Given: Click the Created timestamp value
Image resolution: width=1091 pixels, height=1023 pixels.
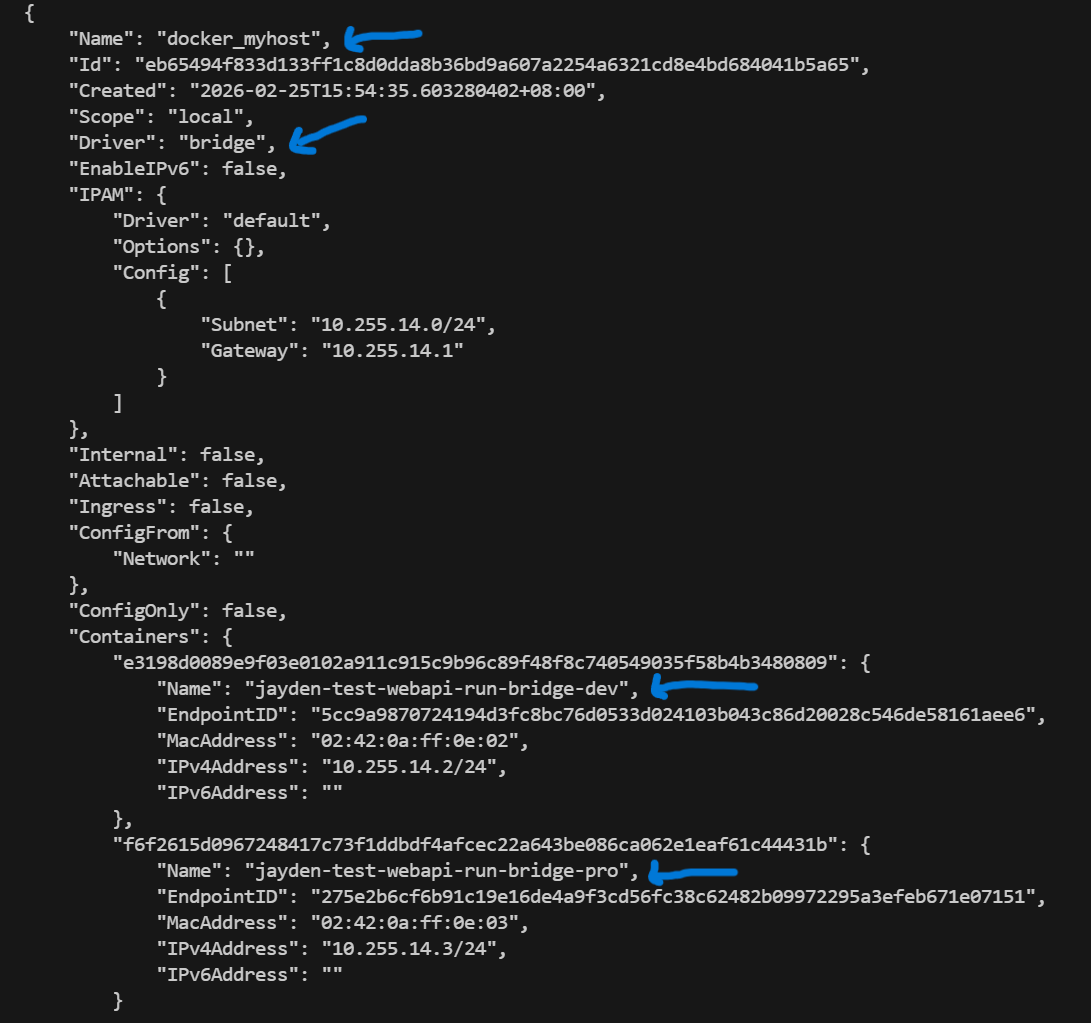Looking at the screenshot, I should [x=392, y=90].
